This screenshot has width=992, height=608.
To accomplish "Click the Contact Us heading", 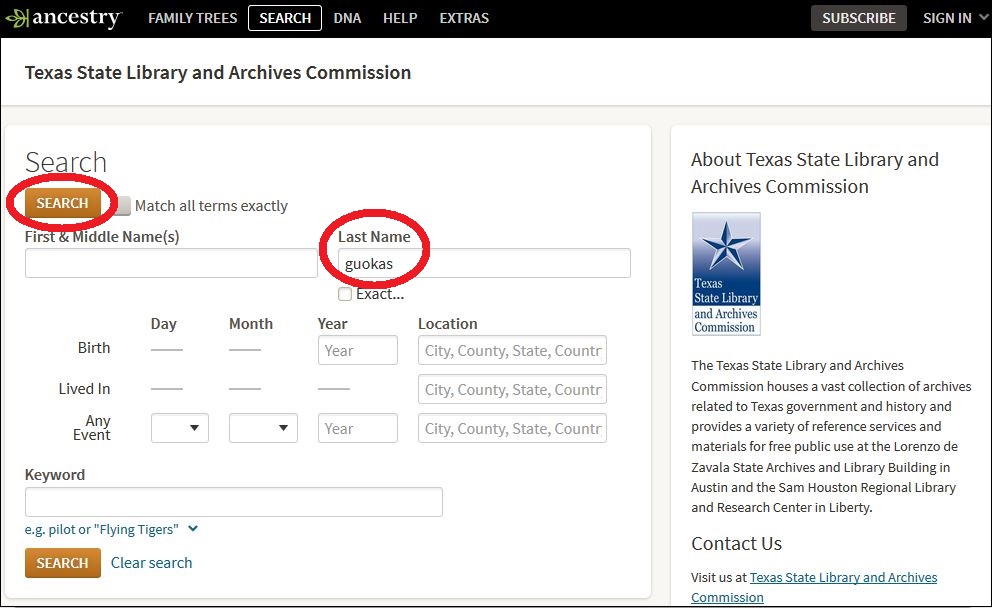I will click(x=736, y=543).
